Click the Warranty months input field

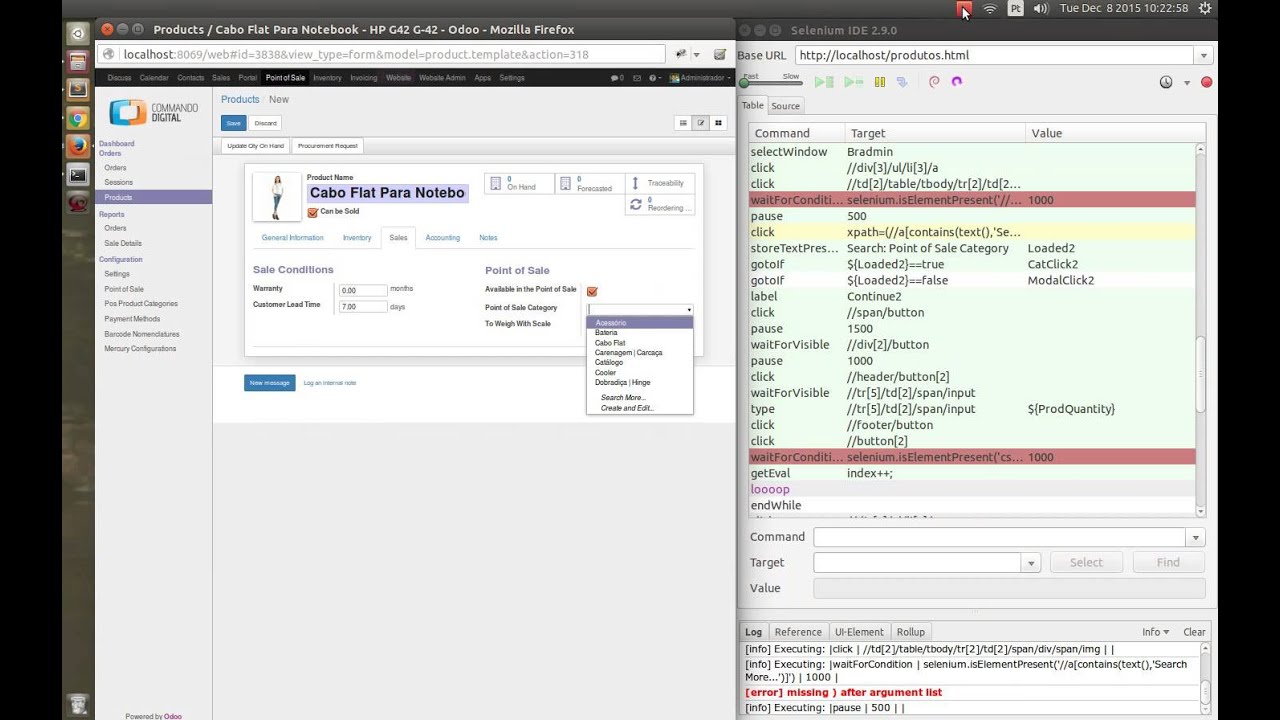click(363, 290)
